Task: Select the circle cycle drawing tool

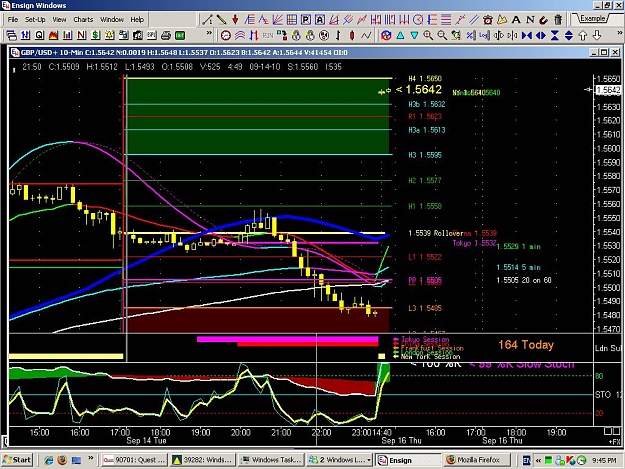Action: [x=418, y=20]
